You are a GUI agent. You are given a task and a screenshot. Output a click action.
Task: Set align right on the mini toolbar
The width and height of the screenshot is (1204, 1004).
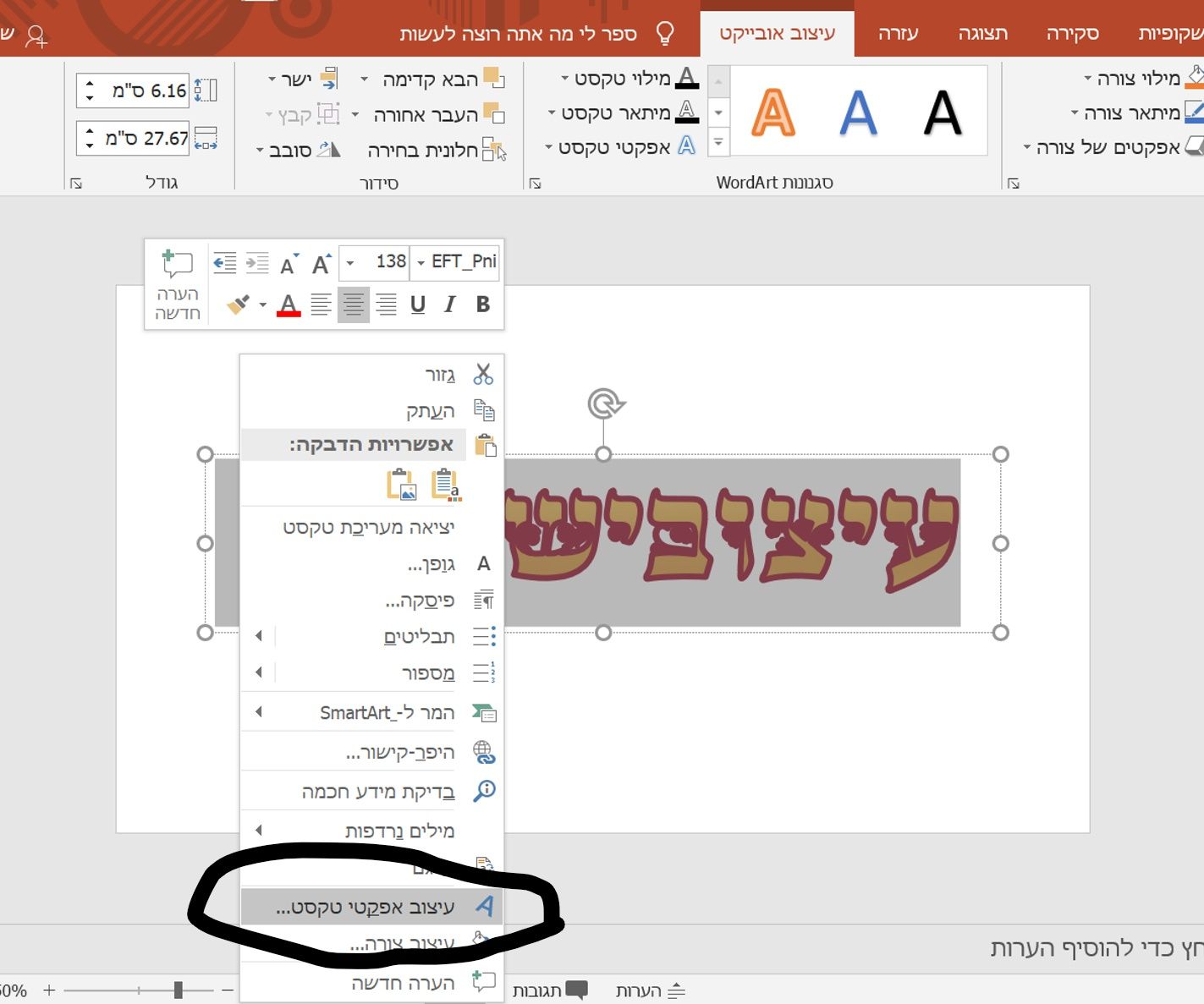386,304
